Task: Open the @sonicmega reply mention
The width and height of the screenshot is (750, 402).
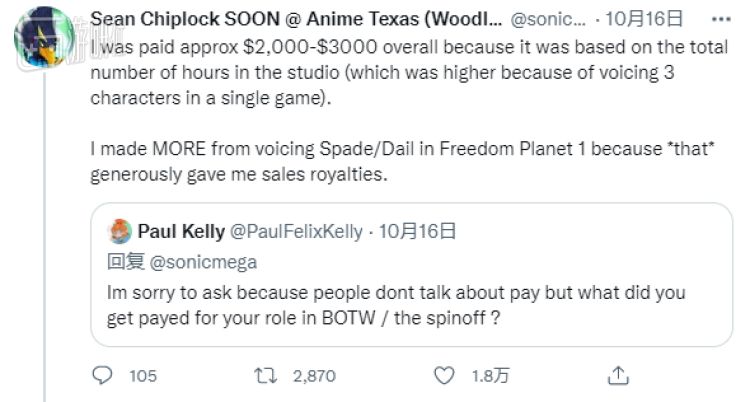Action: pyautogui.click(x=203, y=262)
